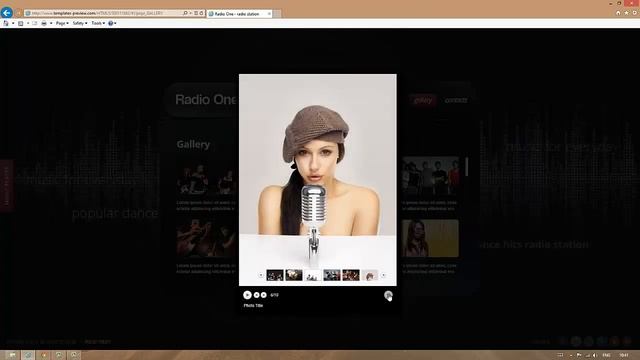Open browser settings gear at top right
Viewport: 640px width, 360px height.
pos(635,13)
